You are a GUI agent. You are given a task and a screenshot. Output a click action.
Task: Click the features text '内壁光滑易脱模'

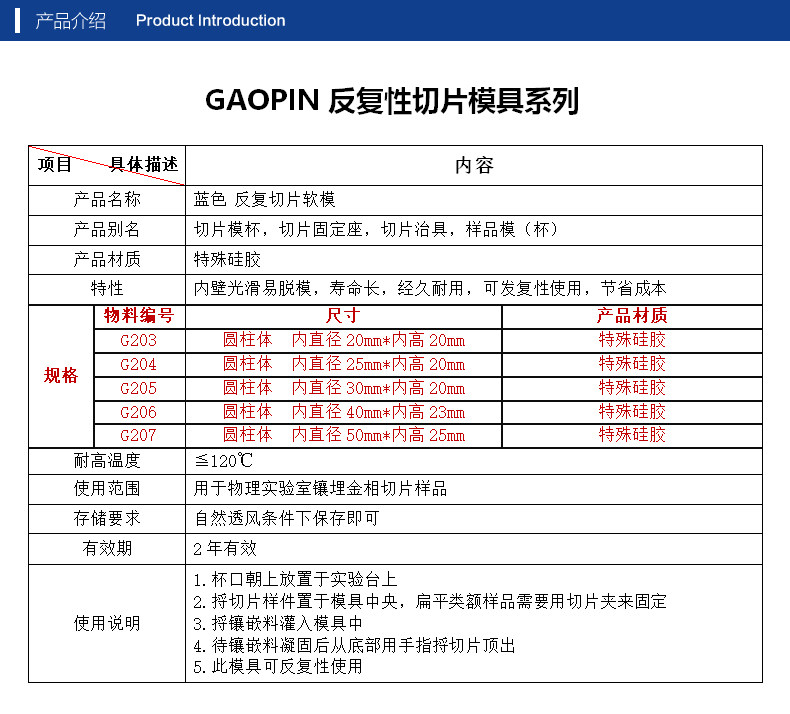click(x=430, y=289)
